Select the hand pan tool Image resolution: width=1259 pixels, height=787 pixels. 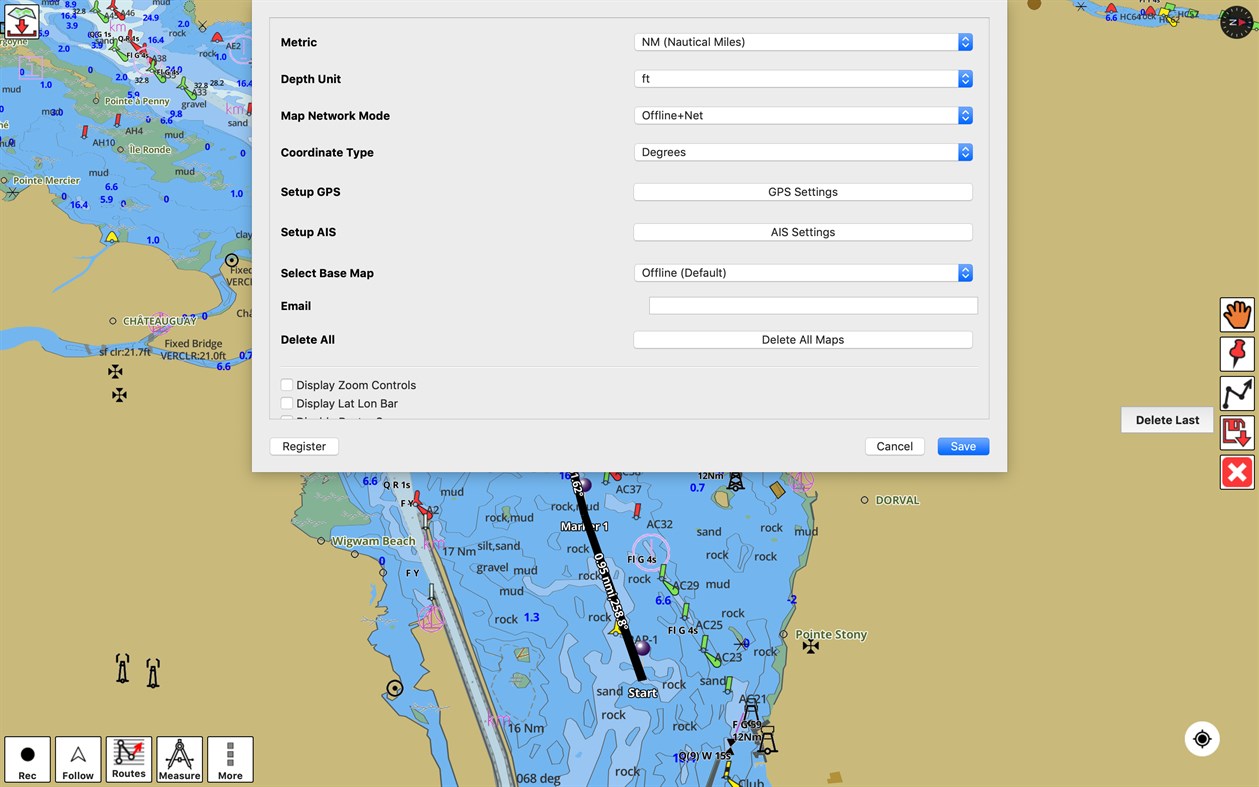point(1236,313)
